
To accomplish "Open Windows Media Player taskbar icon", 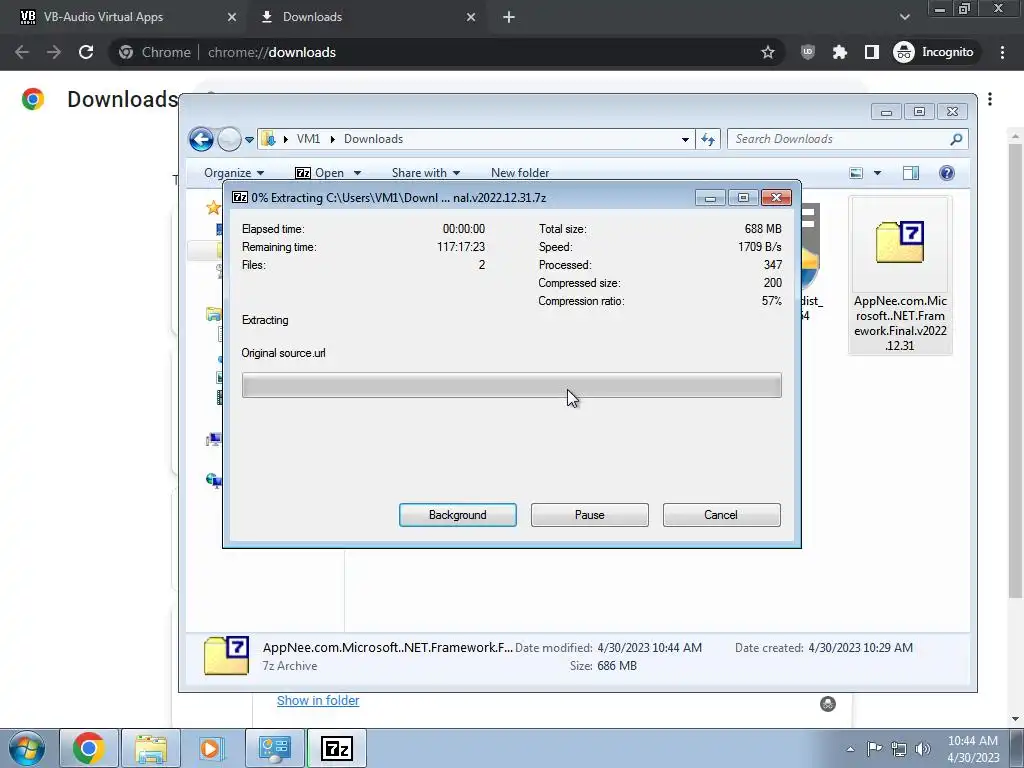I will pos(212,748).
